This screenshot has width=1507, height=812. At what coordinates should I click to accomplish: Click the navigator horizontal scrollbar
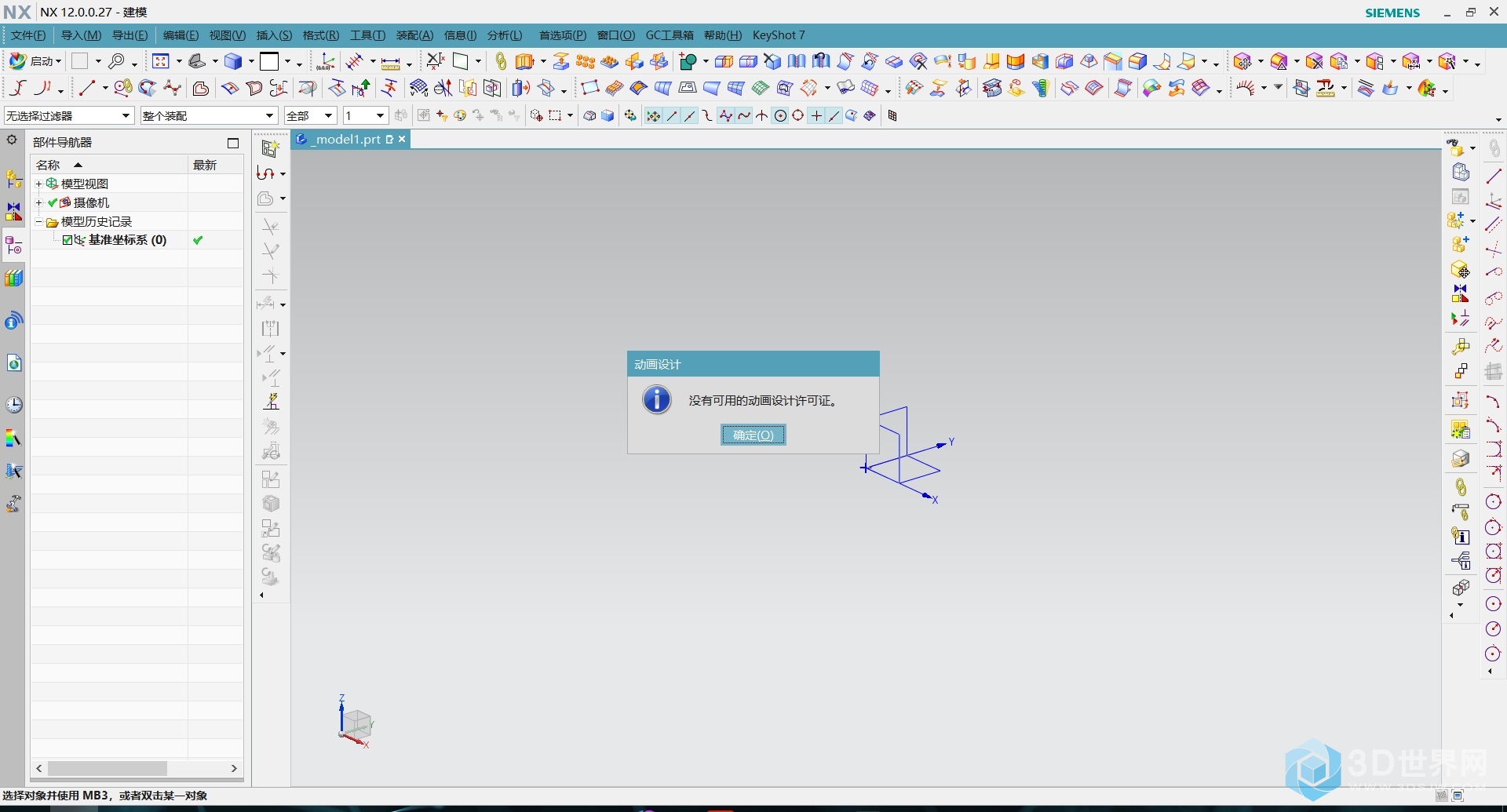point(107,768)
